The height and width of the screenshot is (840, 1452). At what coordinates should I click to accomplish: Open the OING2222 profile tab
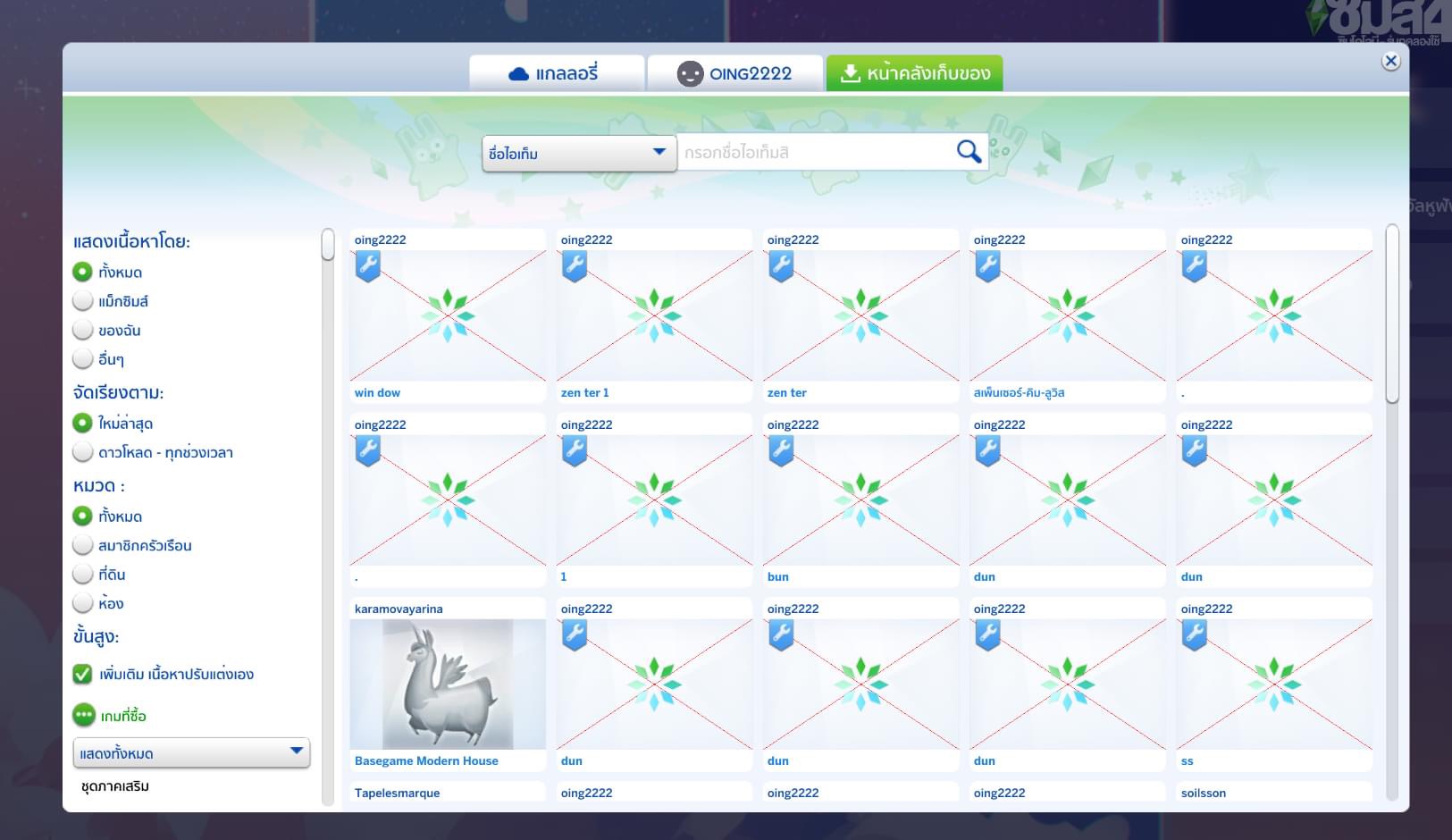click(x=735, y=73)
